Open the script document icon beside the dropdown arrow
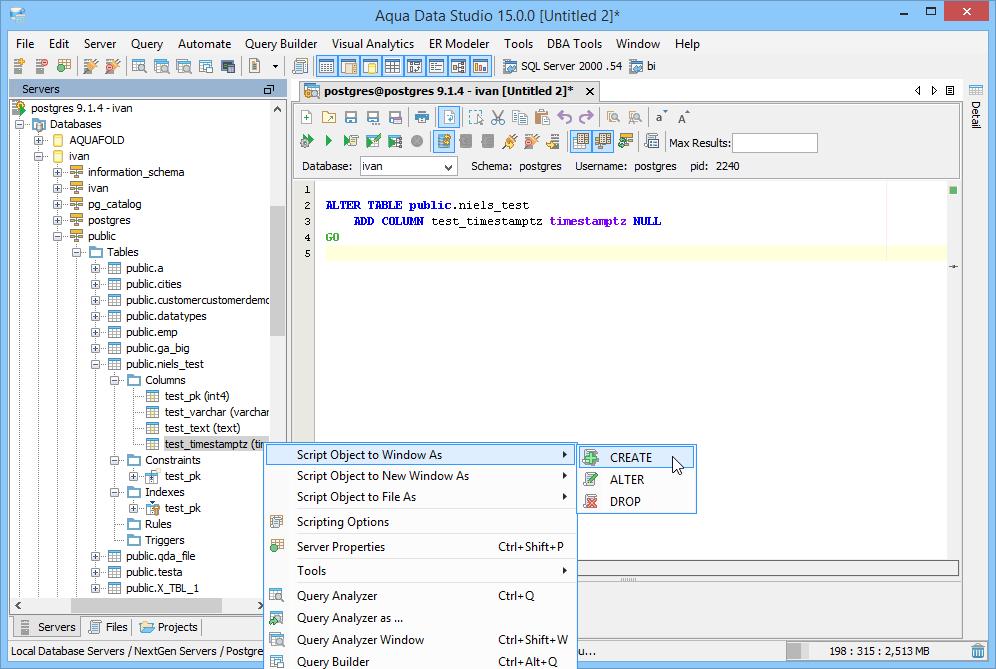Screen dimensions: 996x669 255,65
